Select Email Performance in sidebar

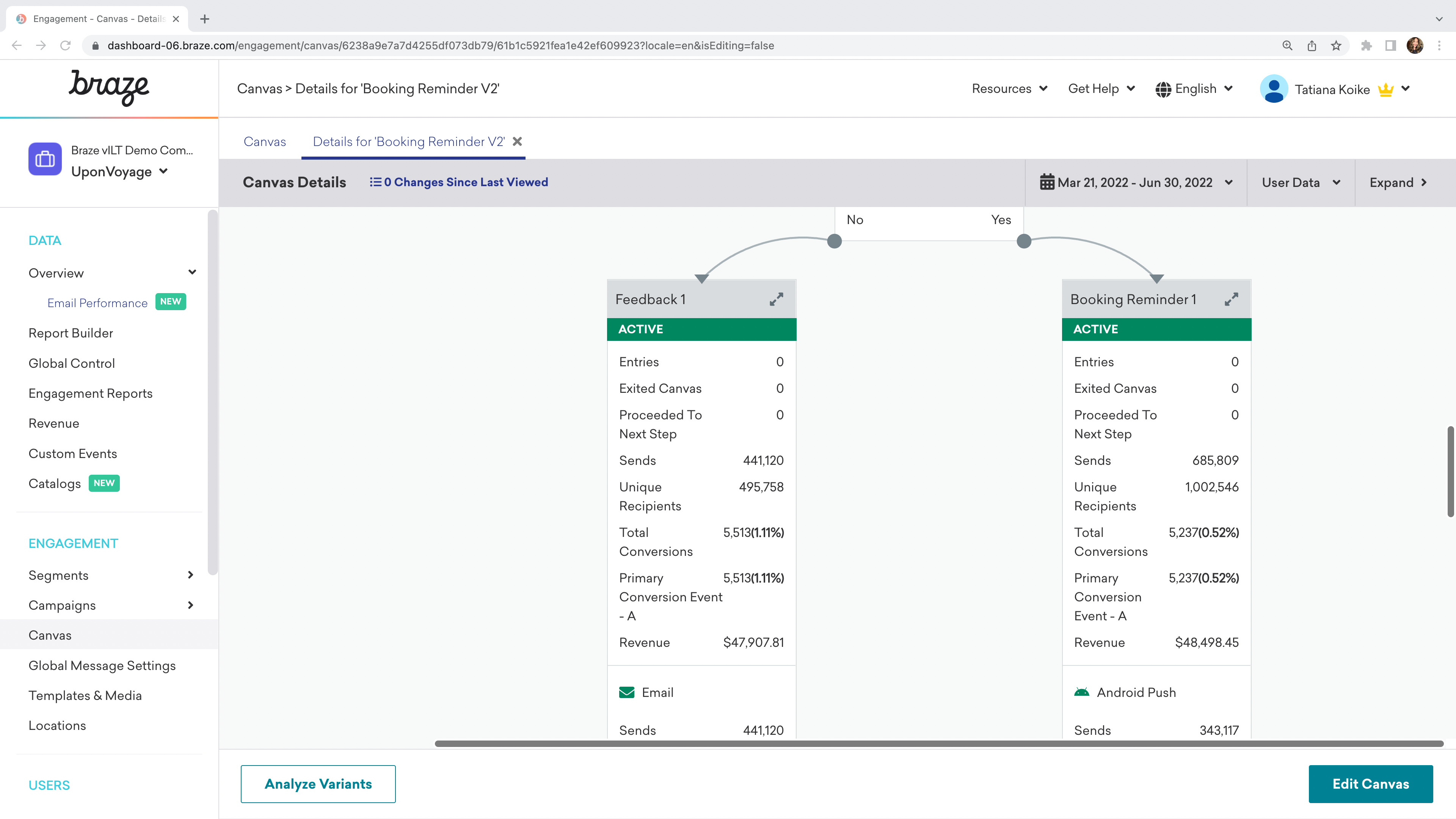[97, 302]
